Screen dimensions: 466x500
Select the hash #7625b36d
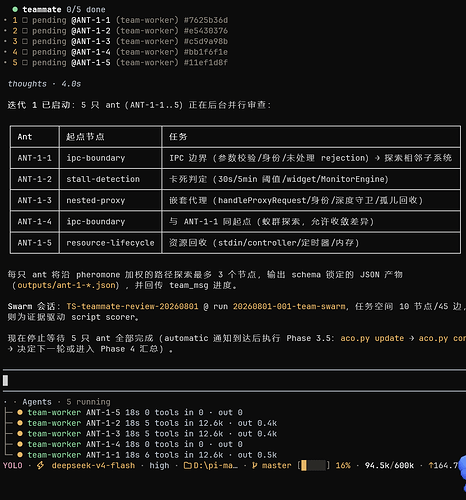pyautogui.click(x=206, y=20)
